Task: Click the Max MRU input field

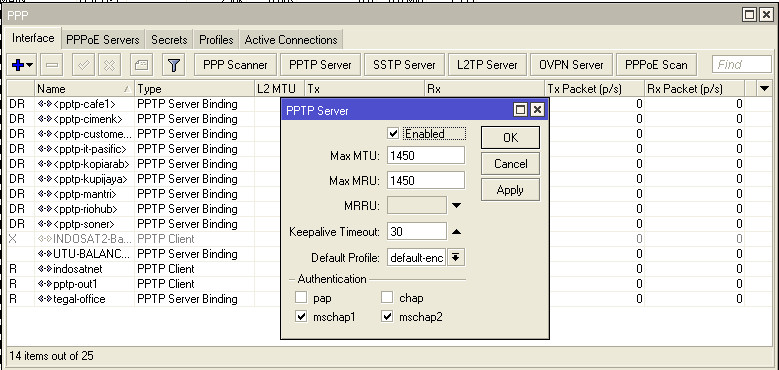Action: [426, 180]
